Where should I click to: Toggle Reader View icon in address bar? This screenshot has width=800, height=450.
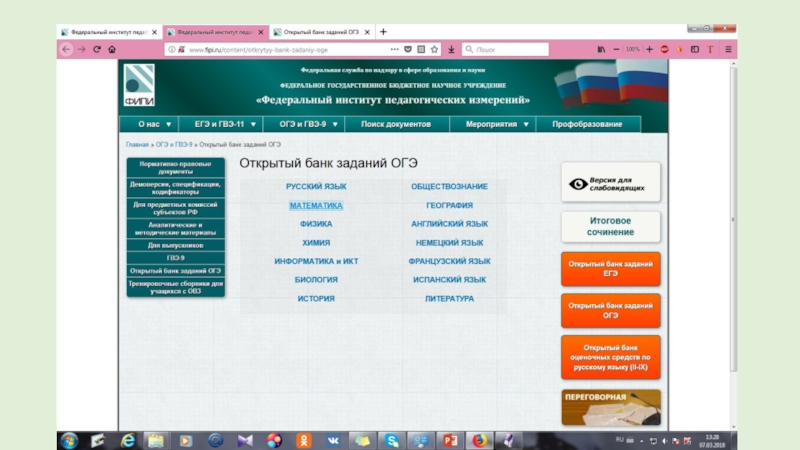tap(421, 49)
